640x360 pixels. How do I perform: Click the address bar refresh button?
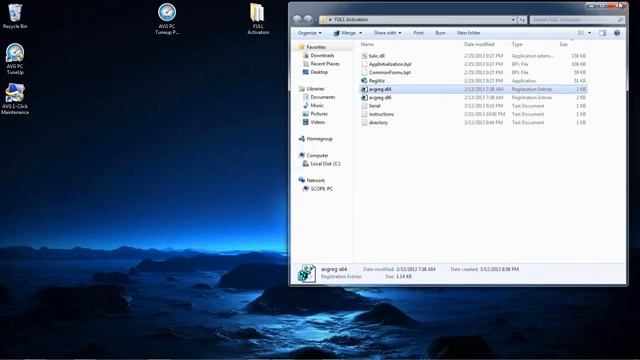point(522,20)
